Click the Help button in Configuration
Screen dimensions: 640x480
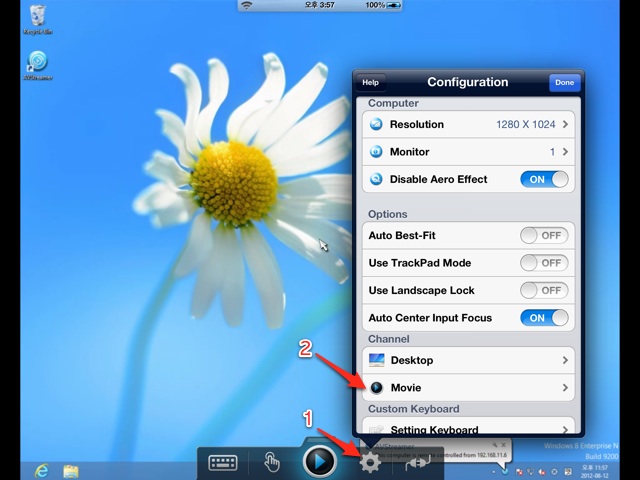pos(370,82)
